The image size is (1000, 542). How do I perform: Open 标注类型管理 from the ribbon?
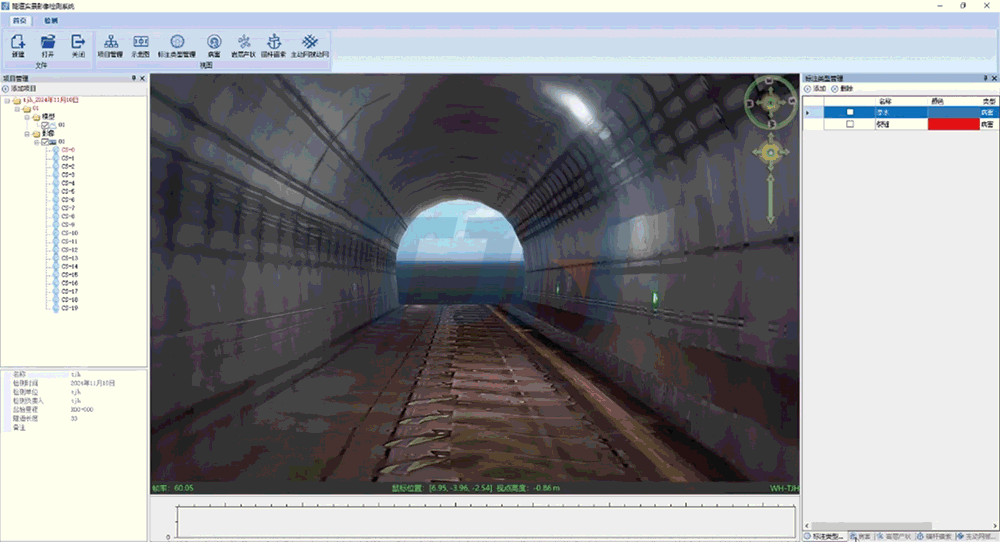(177, 43)
